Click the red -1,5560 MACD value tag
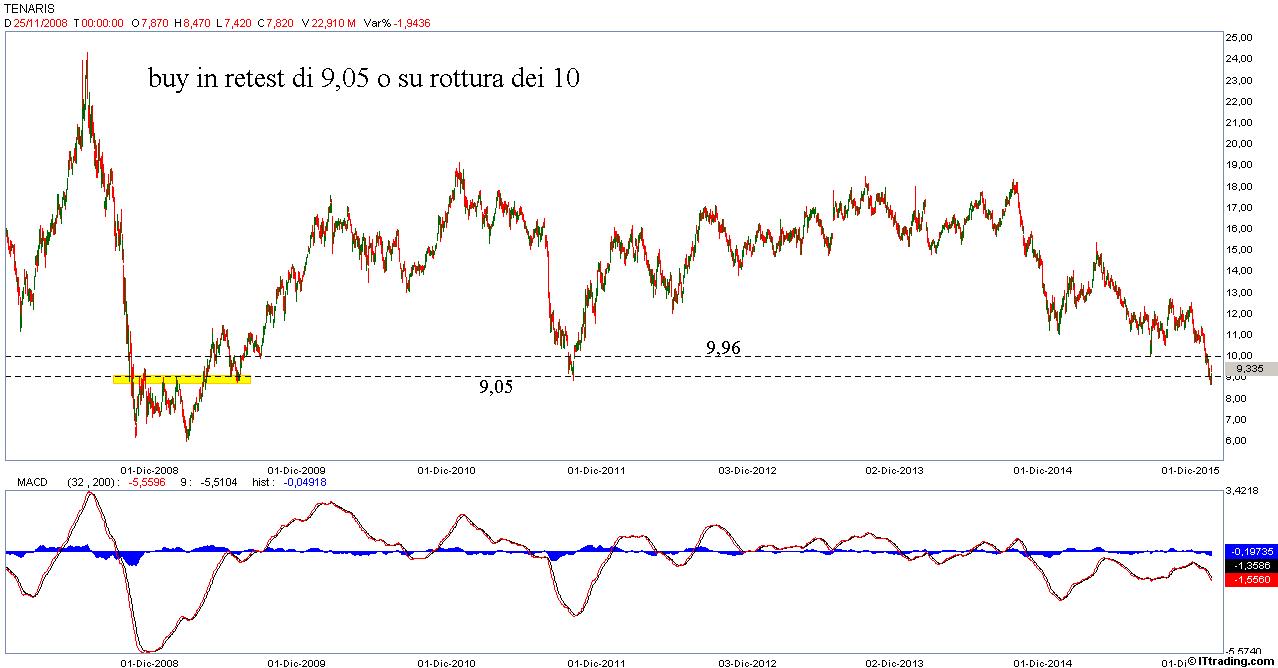This screenshot has width=1278, height=668. coord(1249,579)
